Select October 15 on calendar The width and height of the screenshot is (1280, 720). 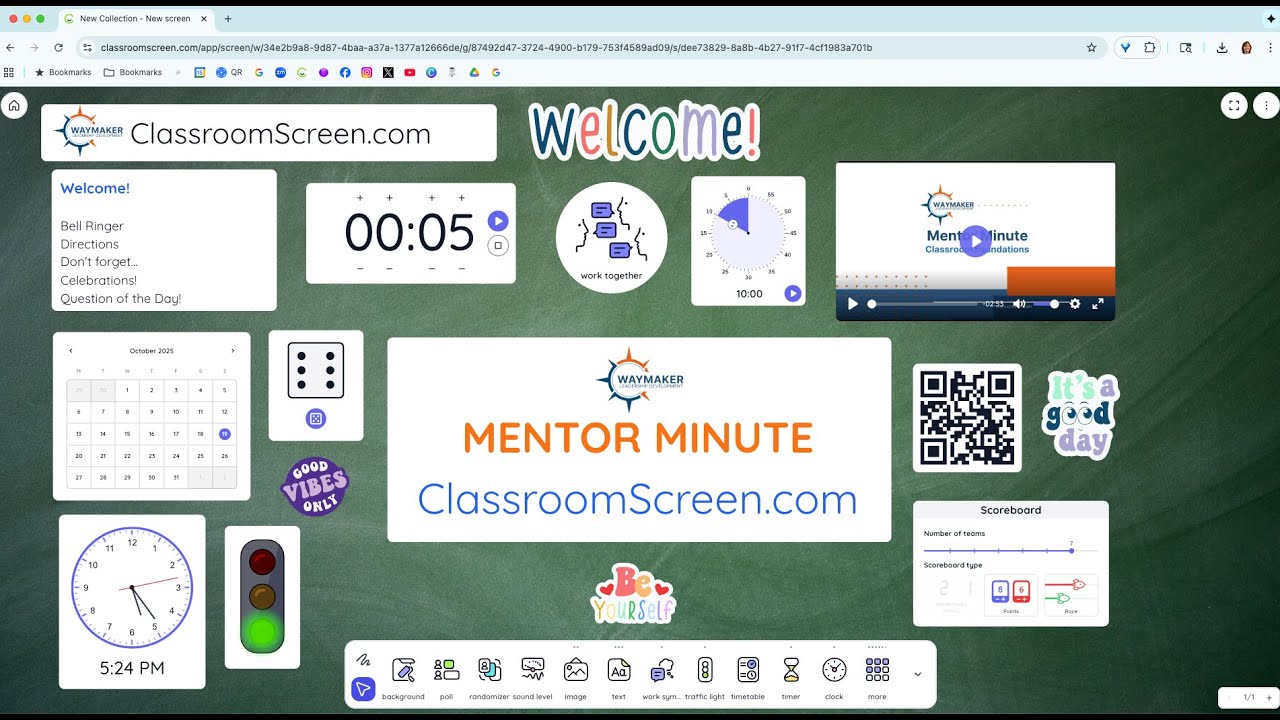128,434
